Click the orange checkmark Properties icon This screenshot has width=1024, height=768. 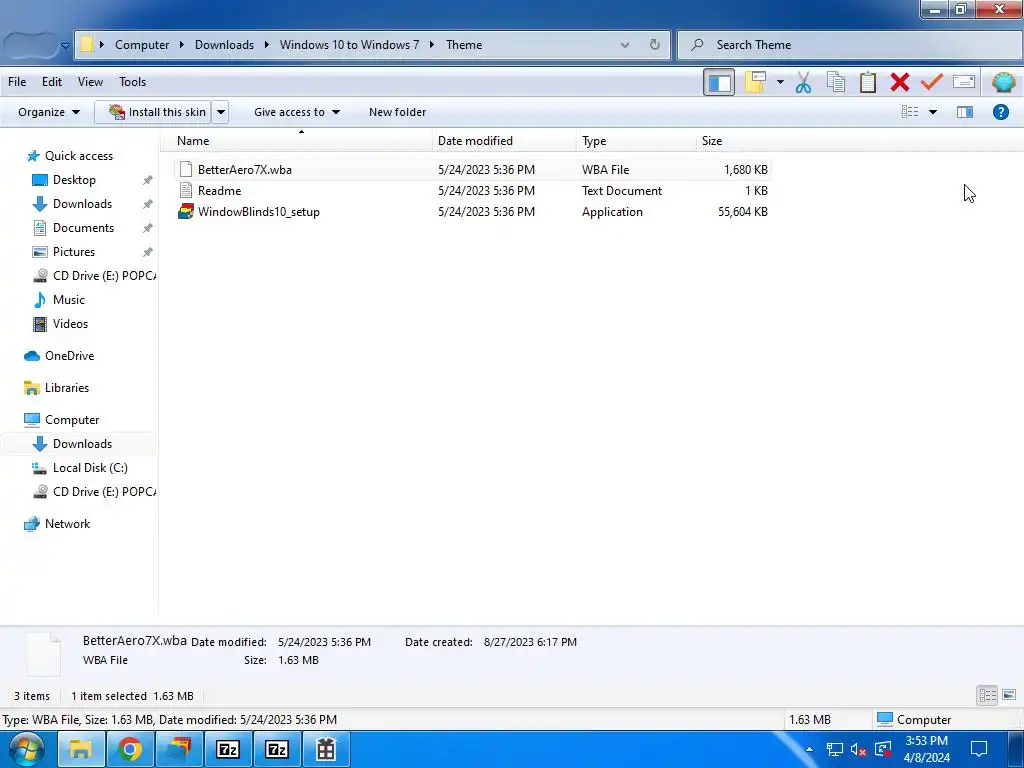point(932,82)
